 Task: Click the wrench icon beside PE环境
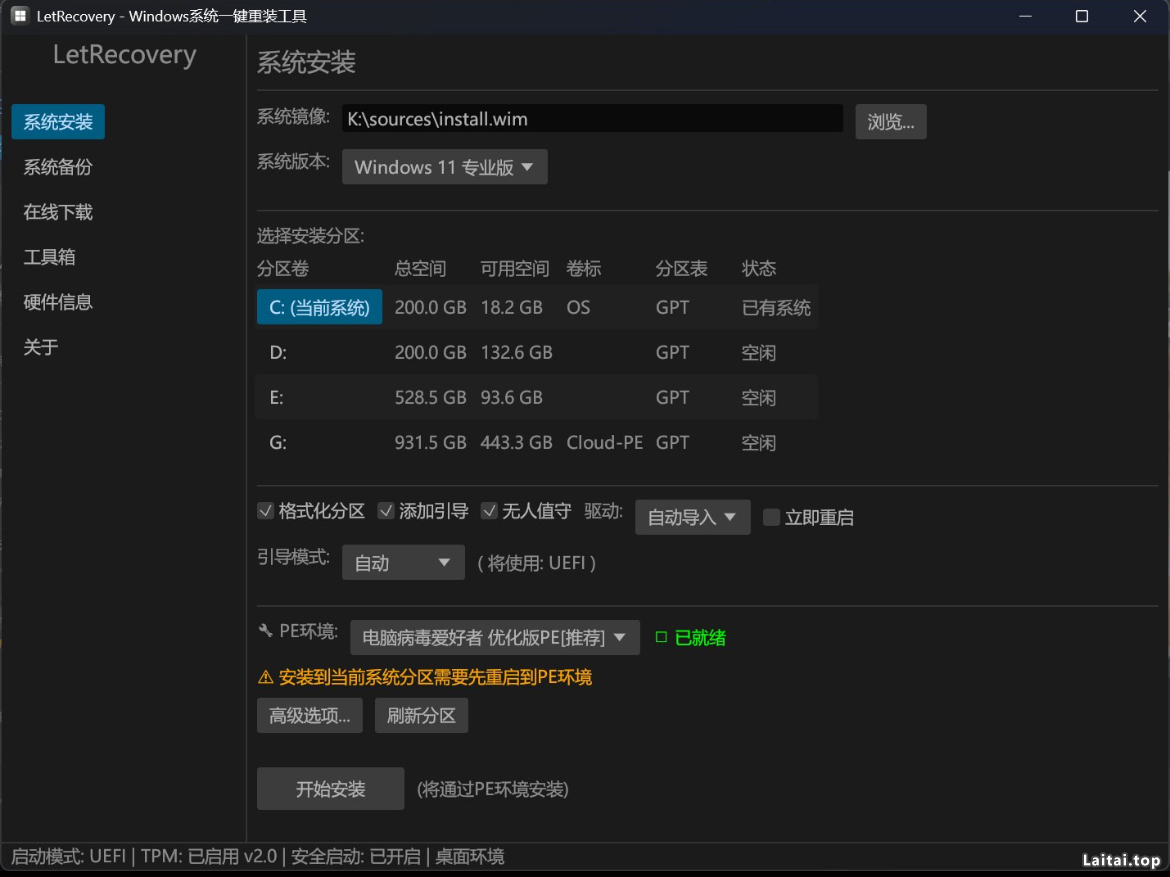pos(265,631)
